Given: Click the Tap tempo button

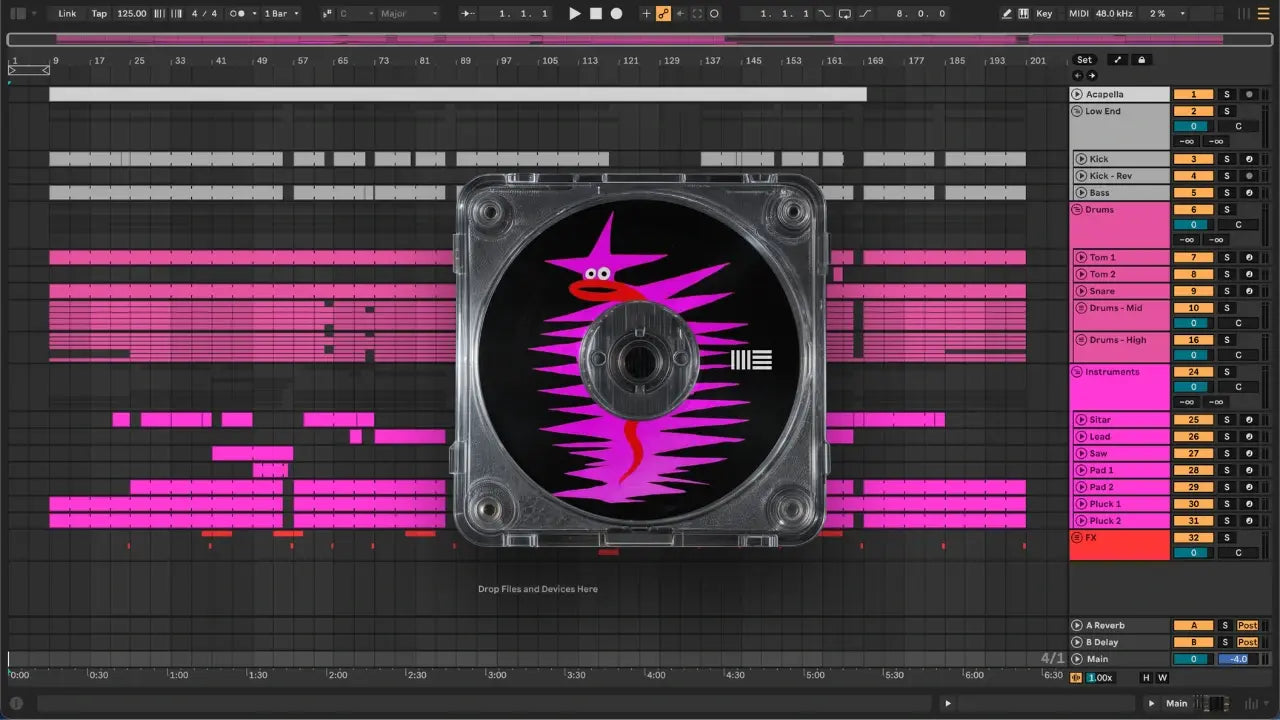Looking at the screenshot, I should click(x=99, y=14).
